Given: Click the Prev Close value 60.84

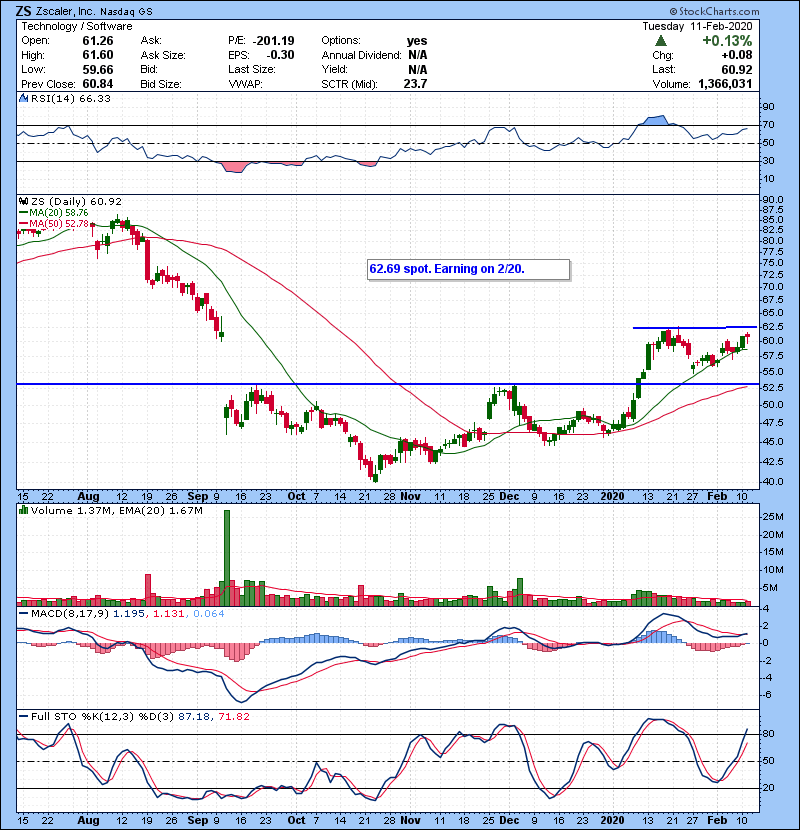Looking at the screenshot, I should 98,84.
